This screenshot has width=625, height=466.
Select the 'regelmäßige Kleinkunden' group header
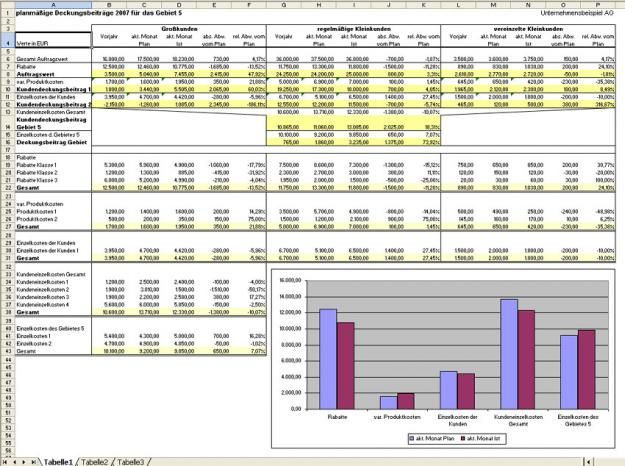coord(354,29)
